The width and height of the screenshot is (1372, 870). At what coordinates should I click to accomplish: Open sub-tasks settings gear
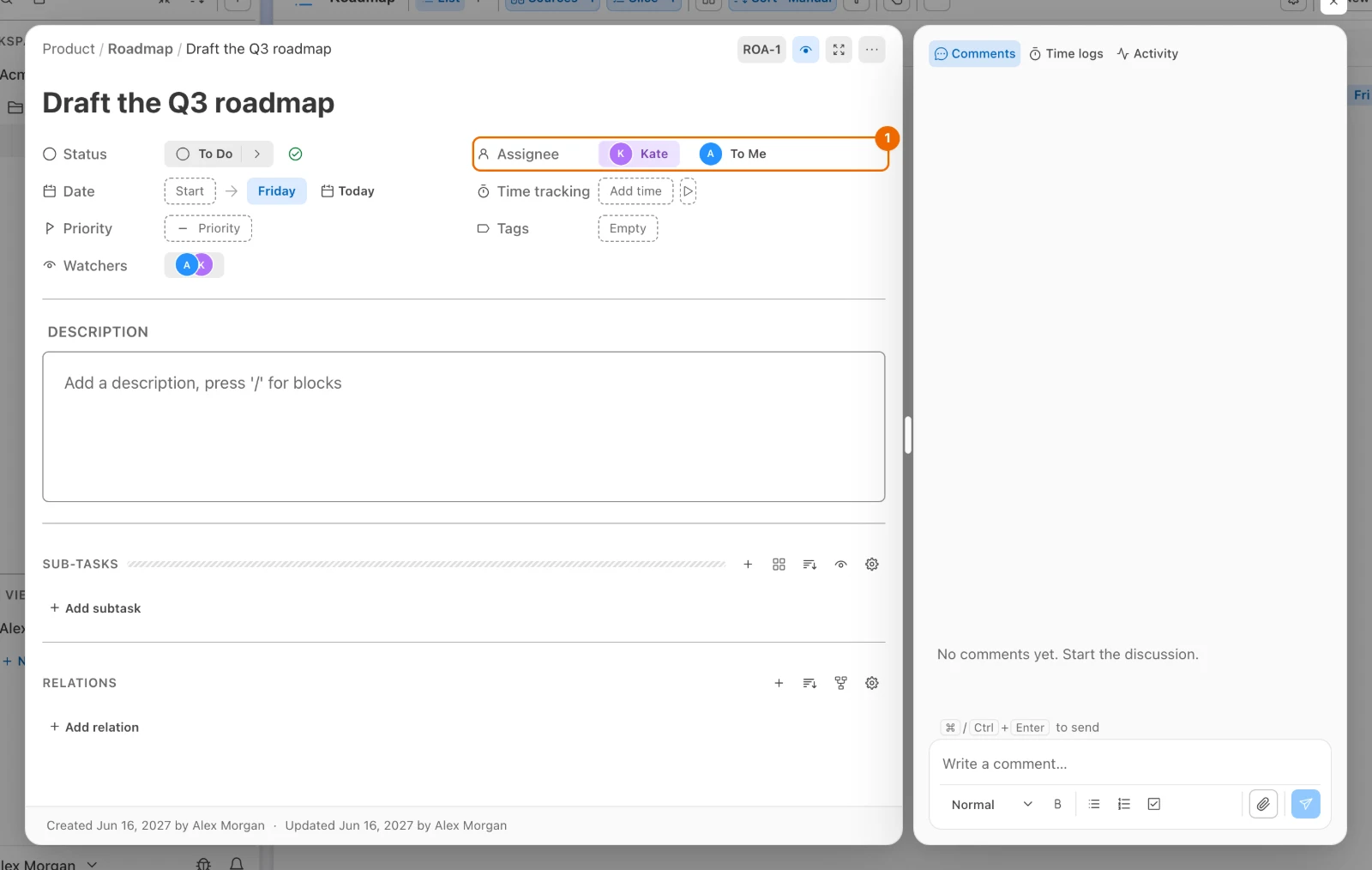[872, 565]
